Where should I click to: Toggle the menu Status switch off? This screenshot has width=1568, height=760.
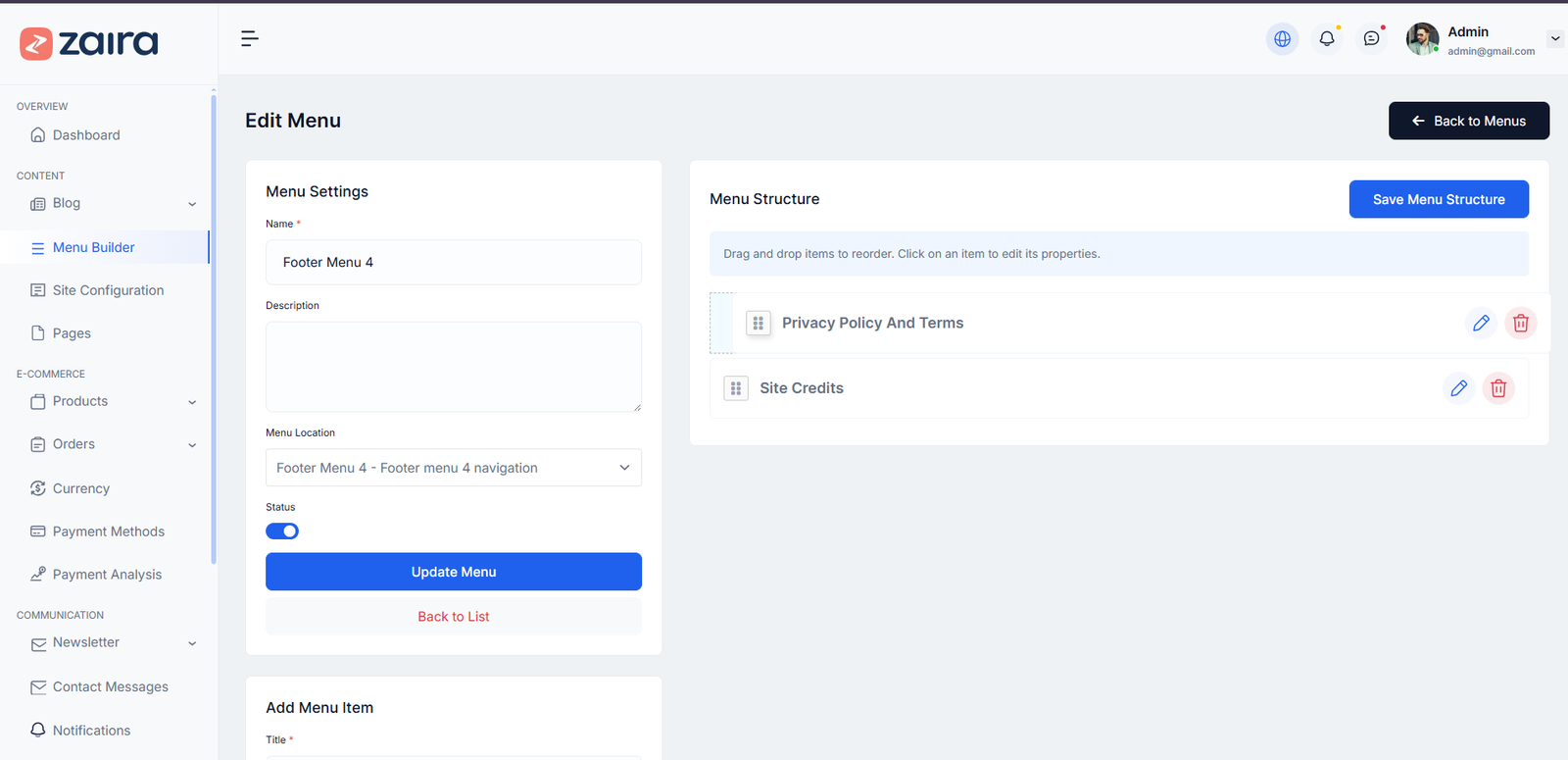(282, 532)
